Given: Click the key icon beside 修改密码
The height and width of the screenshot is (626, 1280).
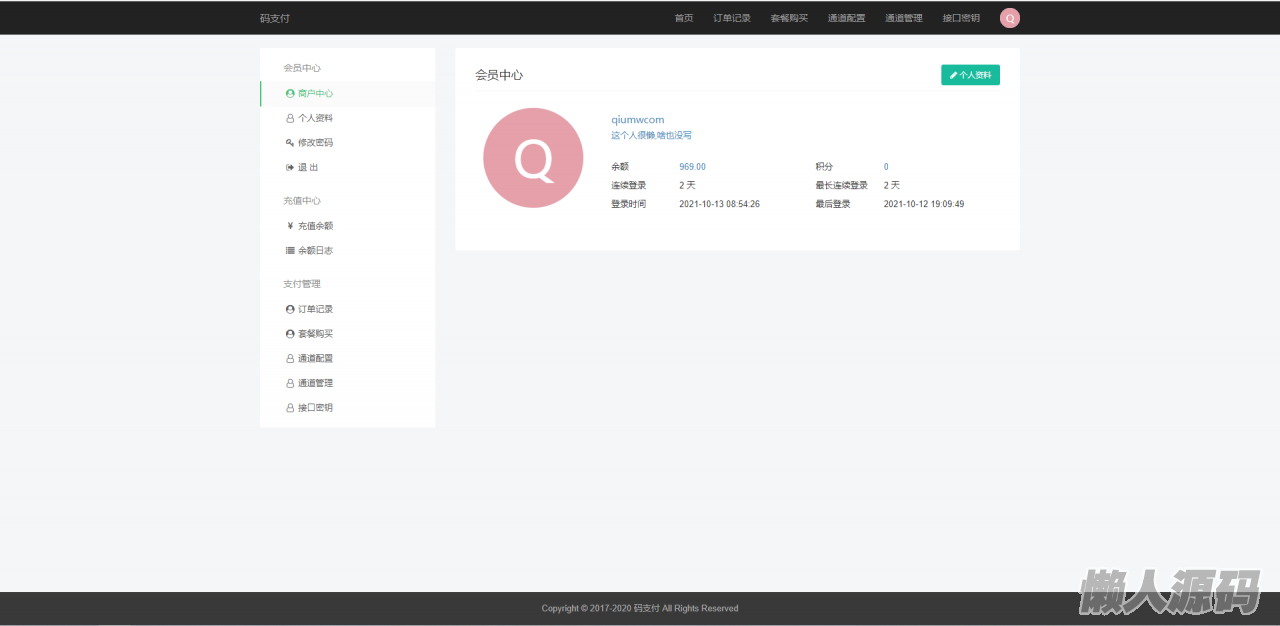Looking at the screenshot, I should (x=290, y=143).
